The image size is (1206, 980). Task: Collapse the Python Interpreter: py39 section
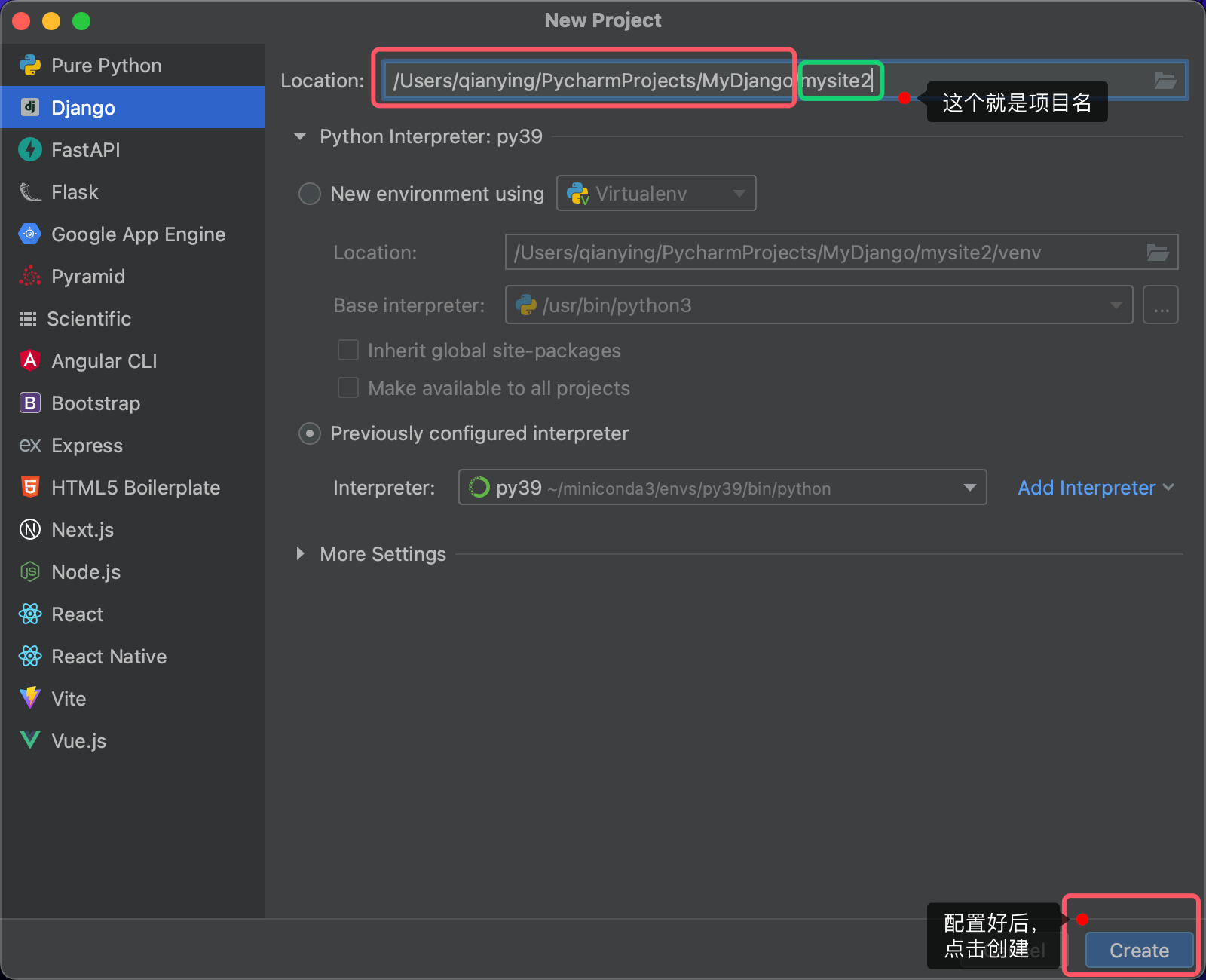[300, 136]
